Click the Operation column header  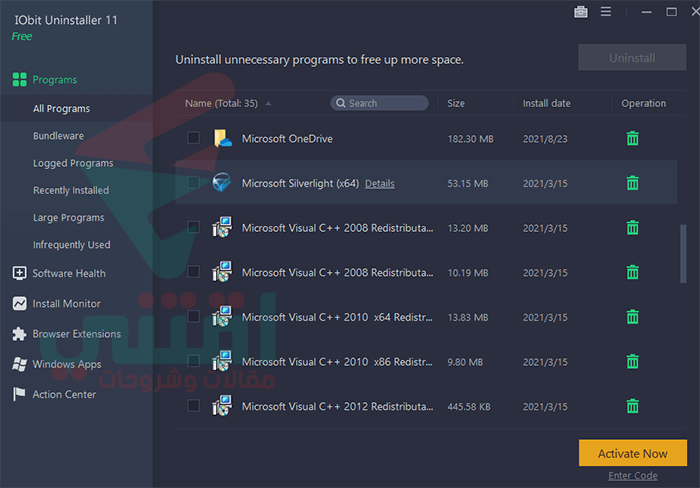point(643,103)
